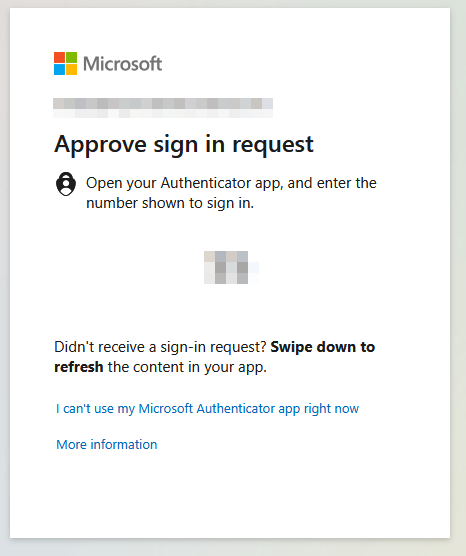Click the Microsoft wordmark text

pyautogui.click(x=122, y=64)
